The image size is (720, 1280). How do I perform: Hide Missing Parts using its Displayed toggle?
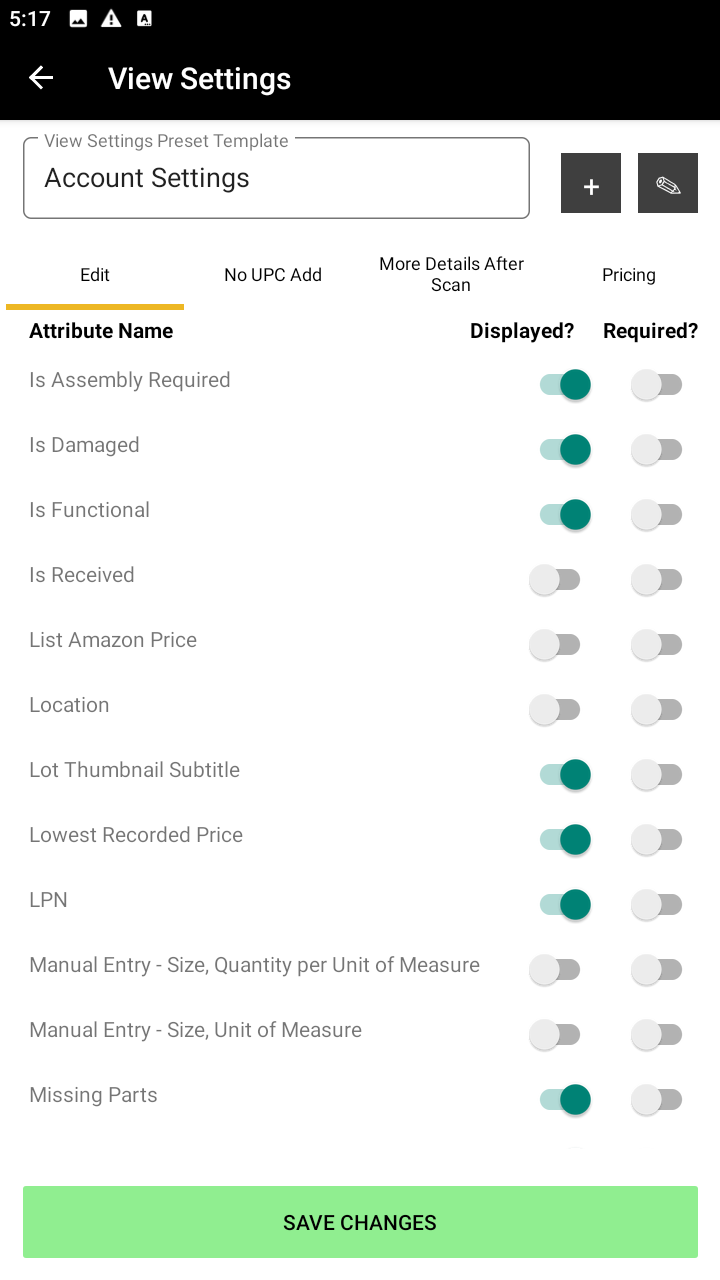565,1100
